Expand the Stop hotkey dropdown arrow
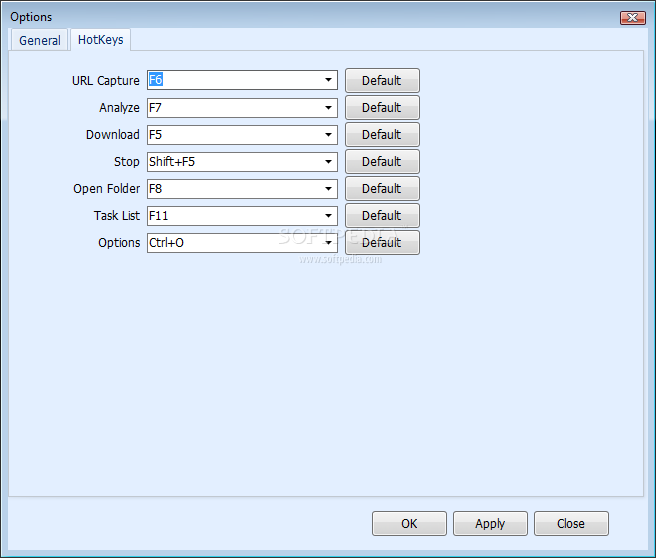Screen dimensions: 656x558 point(328,162)
